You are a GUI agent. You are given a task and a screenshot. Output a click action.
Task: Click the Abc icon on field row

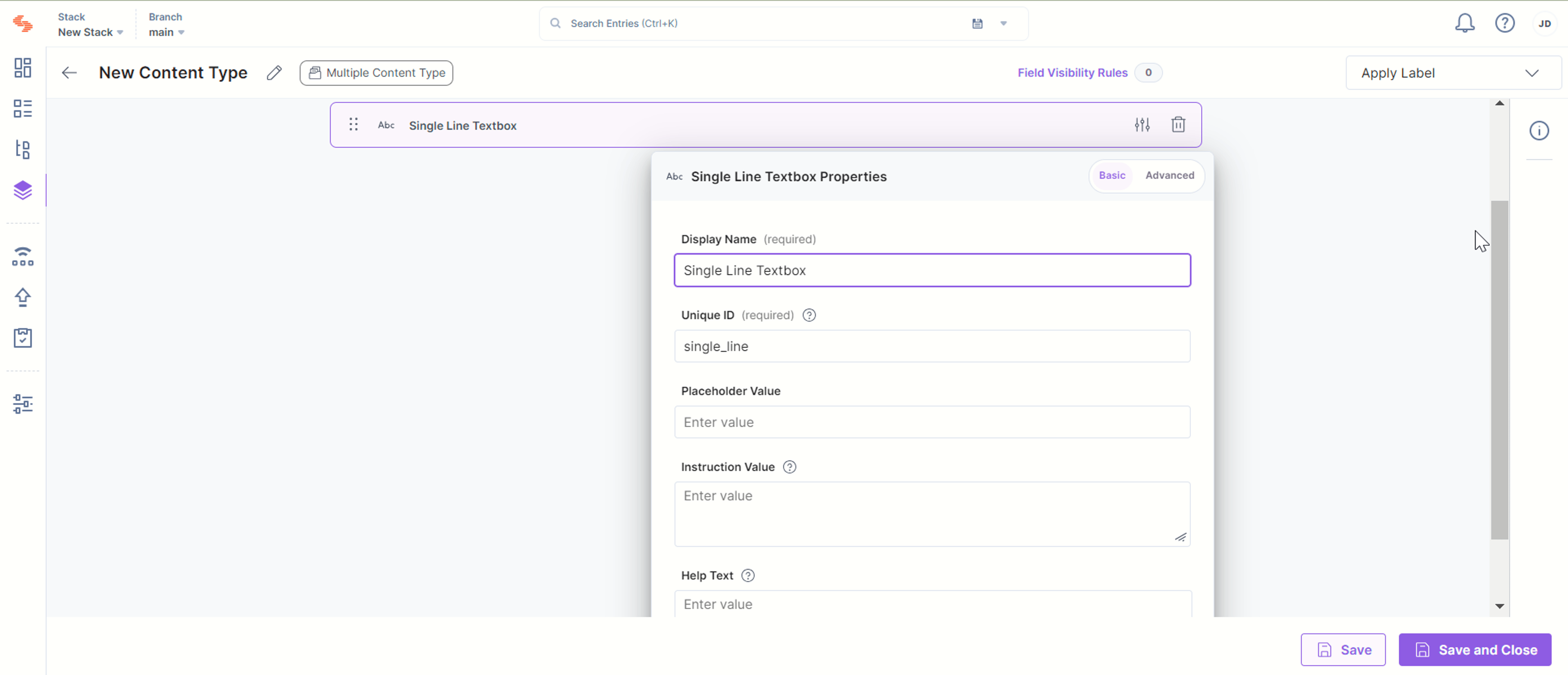386,125
